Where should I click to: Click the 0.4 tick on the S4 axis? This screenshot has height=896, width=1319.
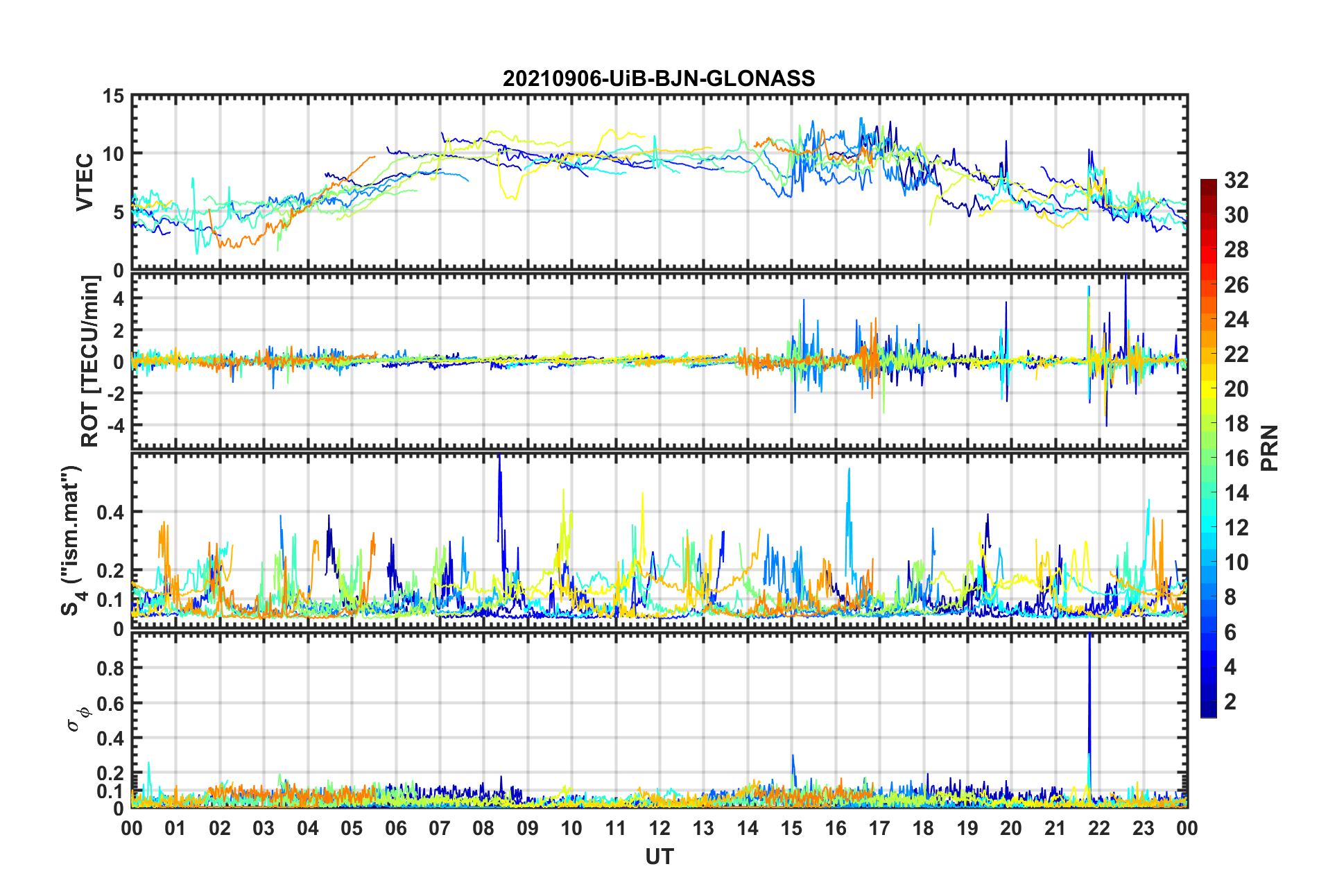tap(111, 512)
